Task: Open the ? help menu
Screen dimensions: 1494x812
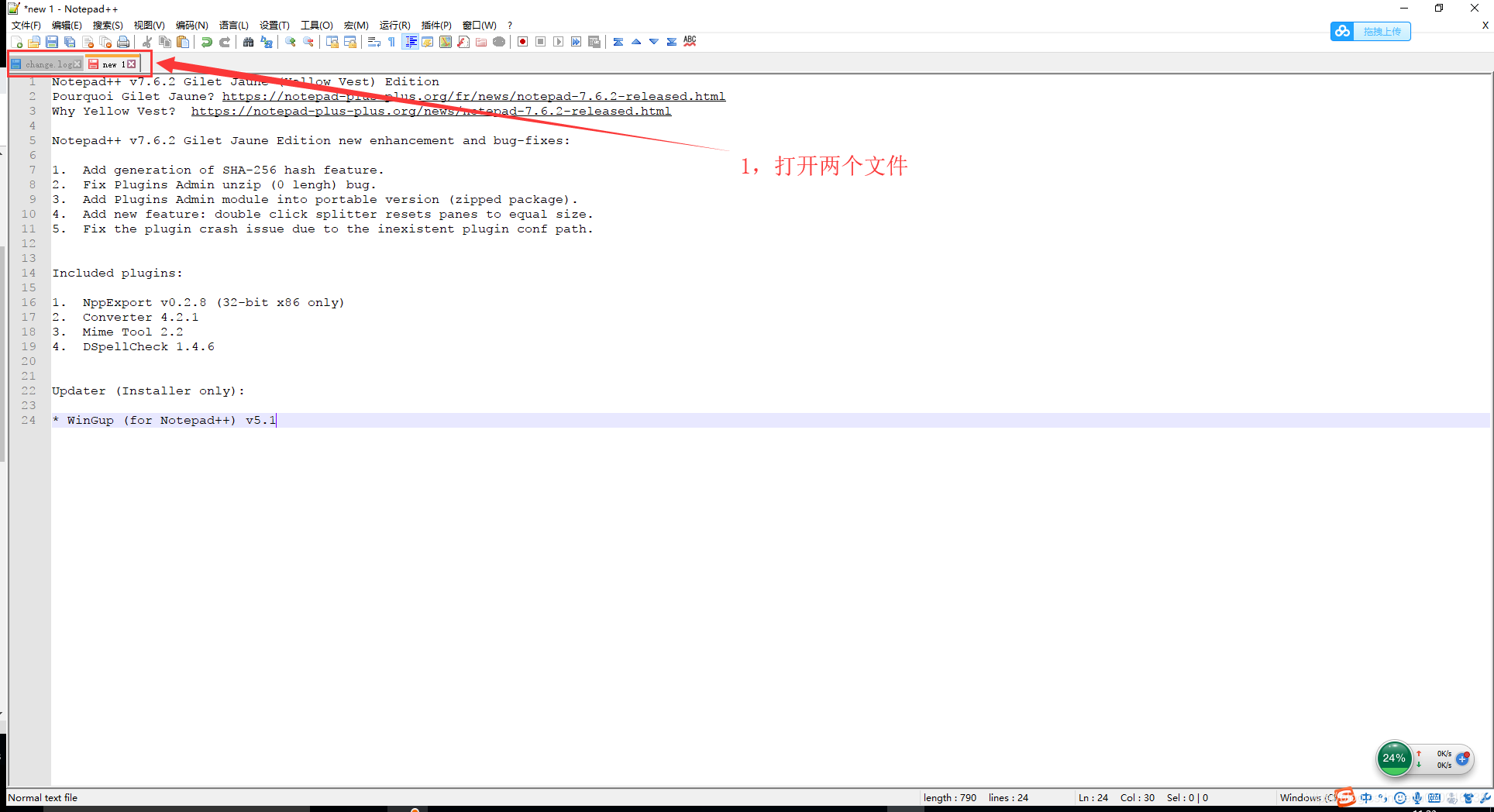Action: (510, 26)
